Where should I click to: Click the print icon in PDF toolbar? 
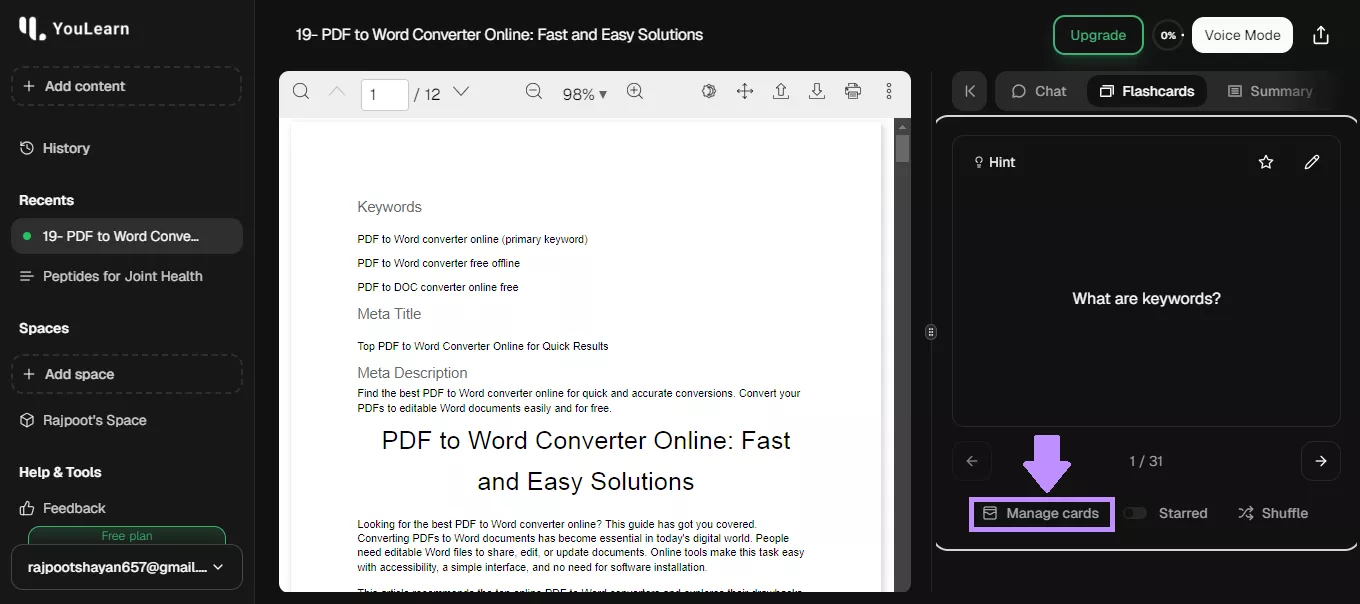click(x=853, y=92)
